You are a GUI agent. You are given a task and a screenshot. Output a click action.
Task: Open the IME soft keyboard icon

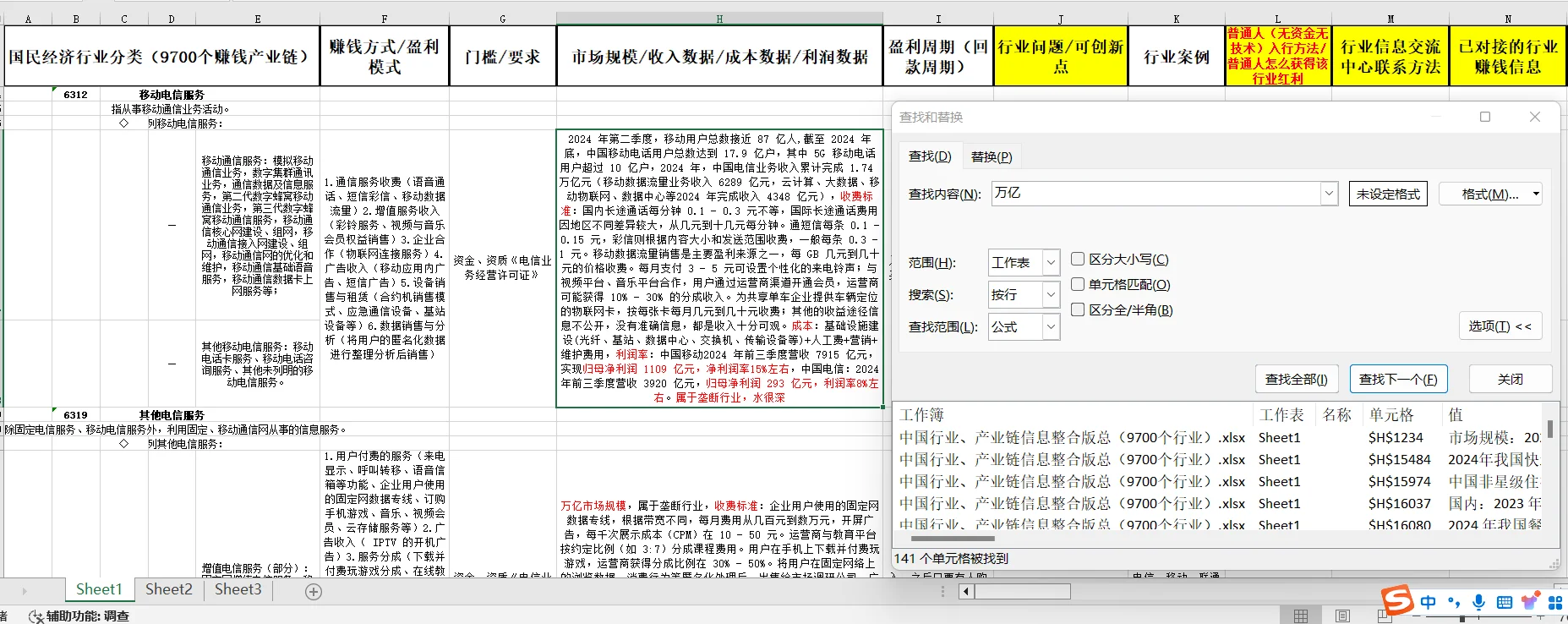(1505, 602)
